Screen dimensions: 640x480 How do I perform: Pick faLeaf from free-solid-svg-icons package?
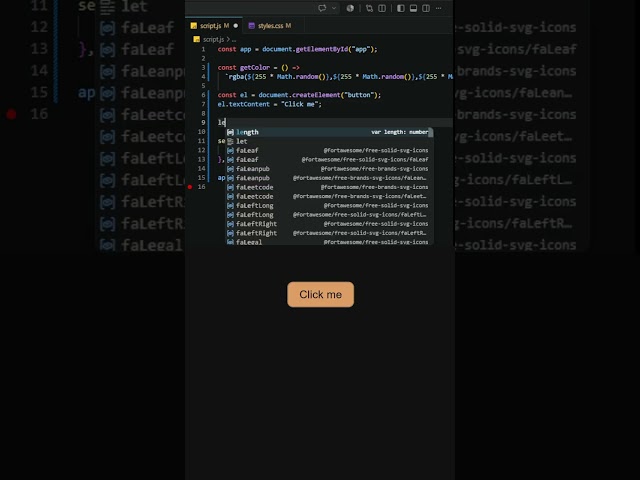point(329,151)
